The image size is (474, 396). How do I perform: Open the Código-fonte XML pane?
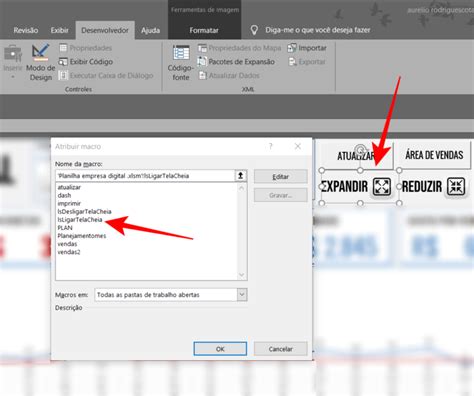(x=181, y=63)
